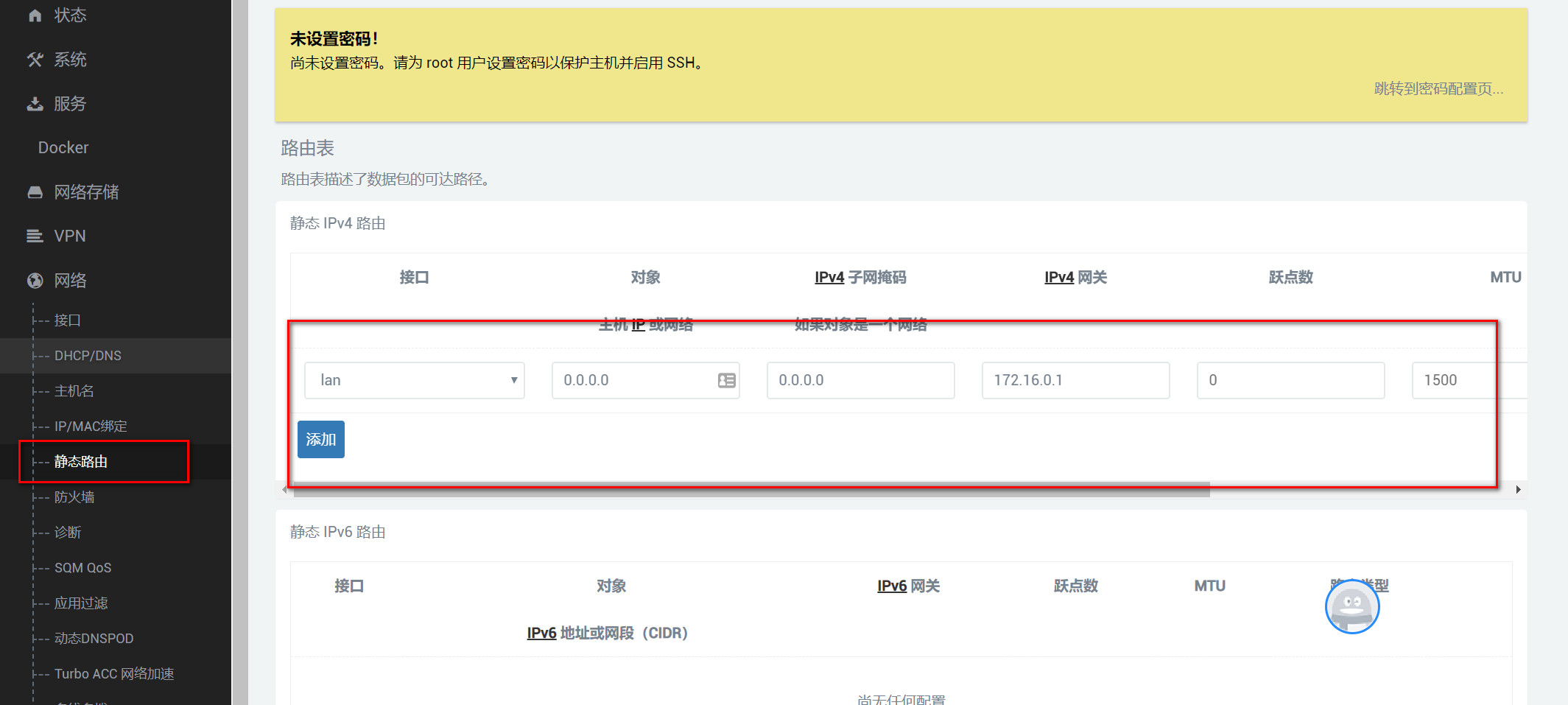
Task: Click the 添加 button
Action: (x=320, y=438)
